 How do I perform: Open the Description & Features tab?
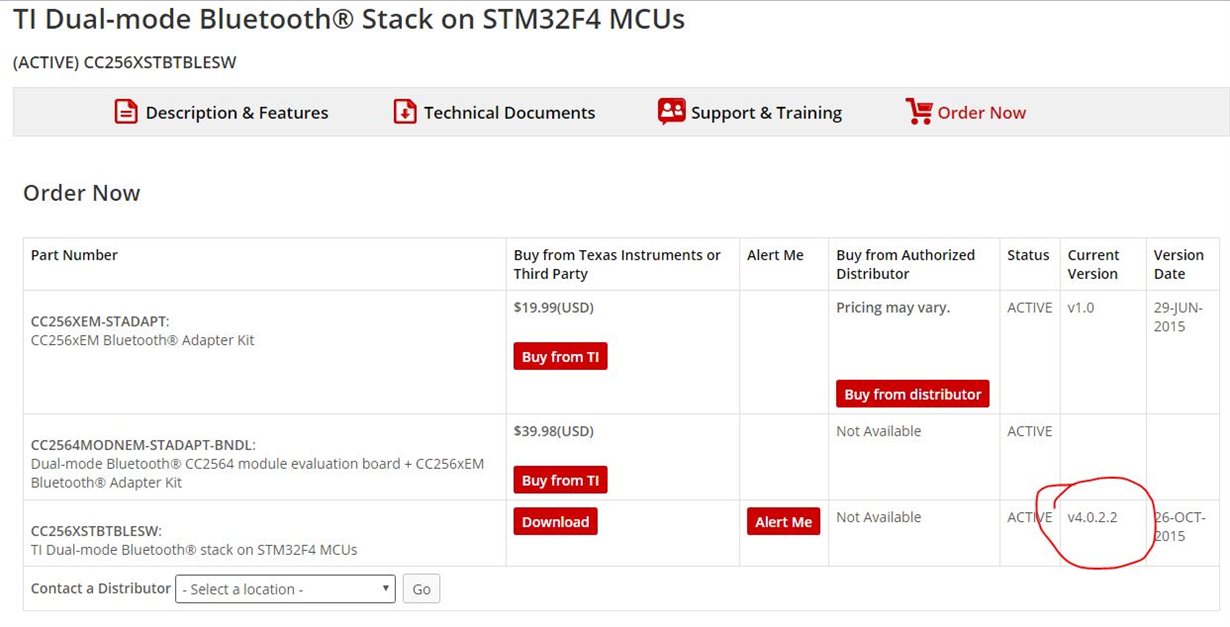tap(237, 113)
